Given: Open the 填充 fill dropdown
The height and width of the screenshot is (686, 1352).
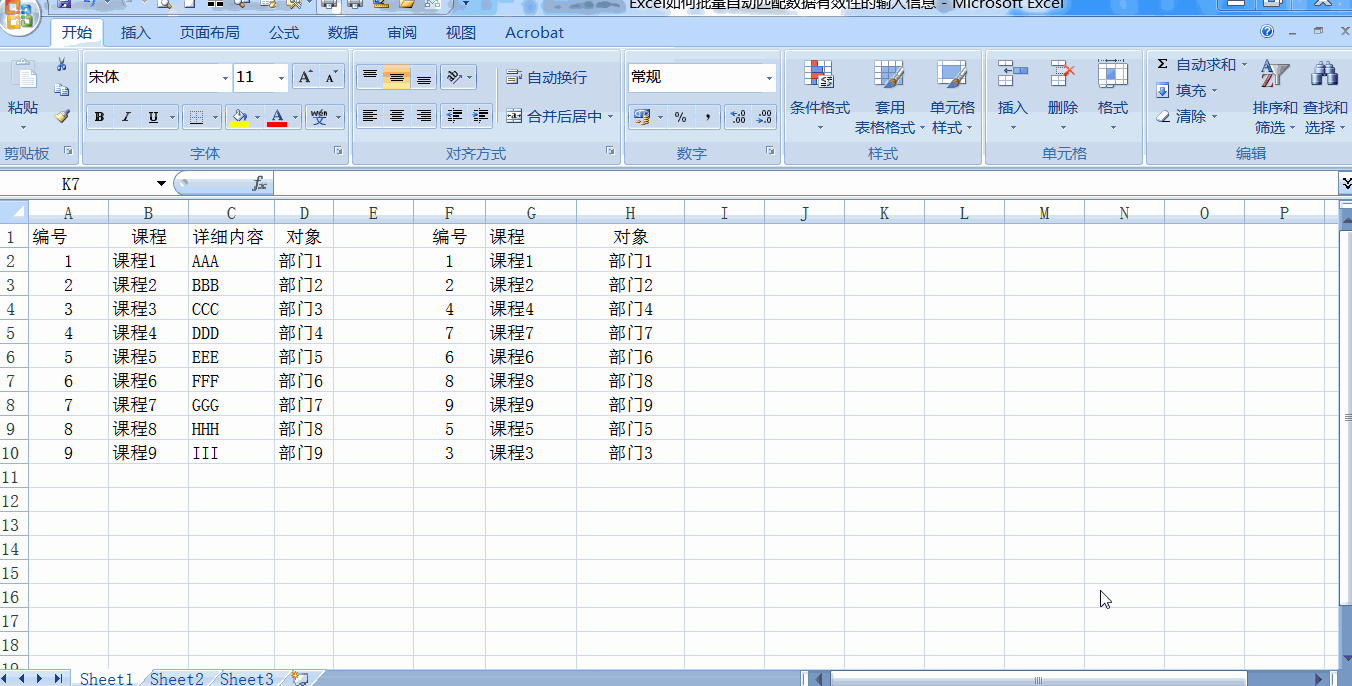Looking at the screenshot, I should [x=1188, y=91].
